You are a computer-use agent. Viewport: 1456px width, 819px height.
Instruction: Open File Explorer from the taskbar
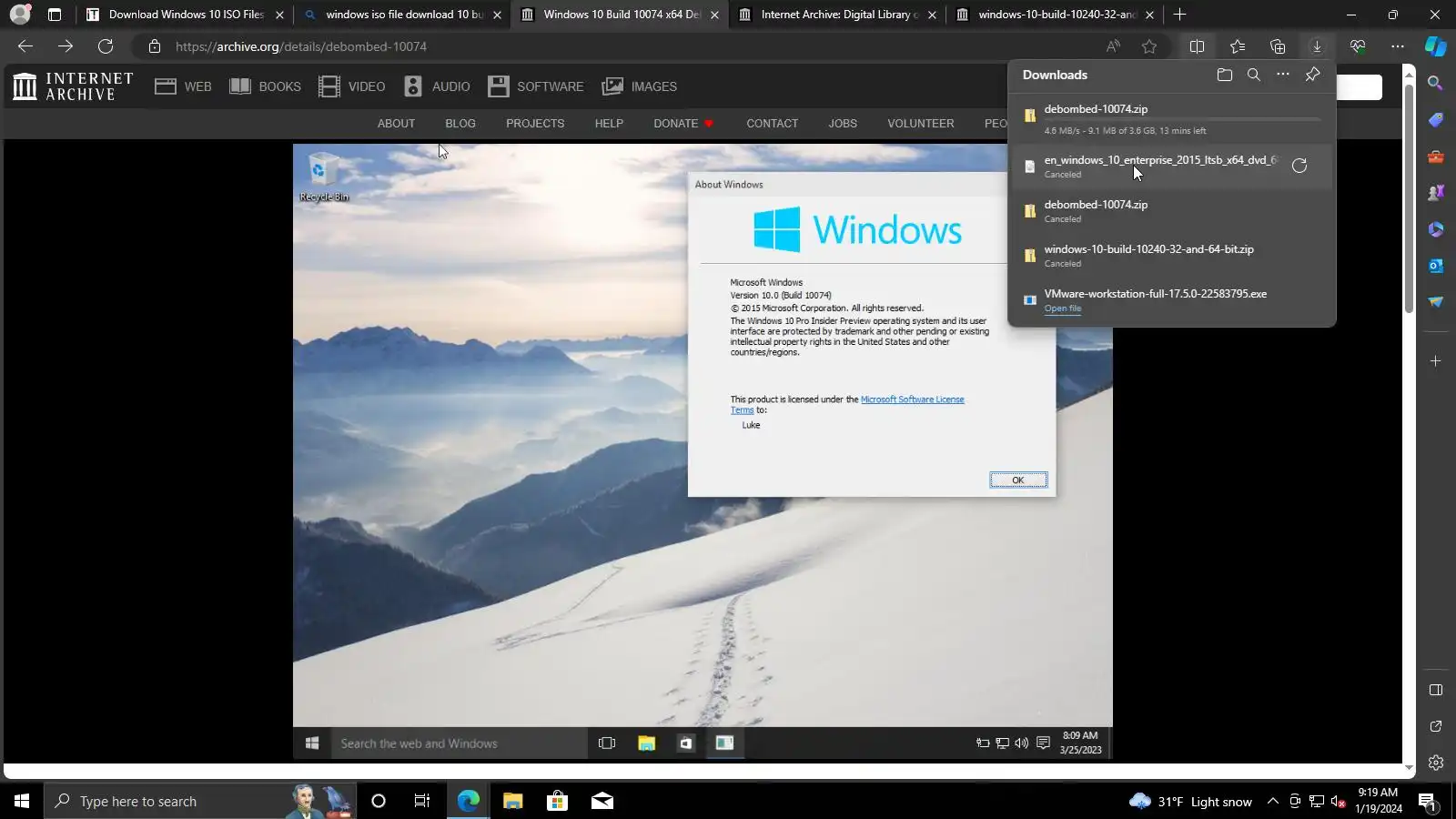[513, 801]
